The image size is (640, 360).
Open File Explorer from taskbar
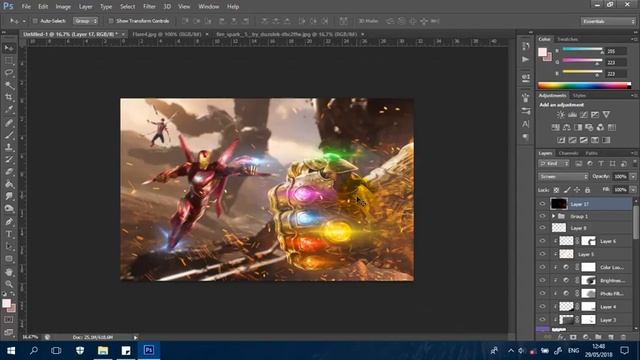tap(103, 351)
